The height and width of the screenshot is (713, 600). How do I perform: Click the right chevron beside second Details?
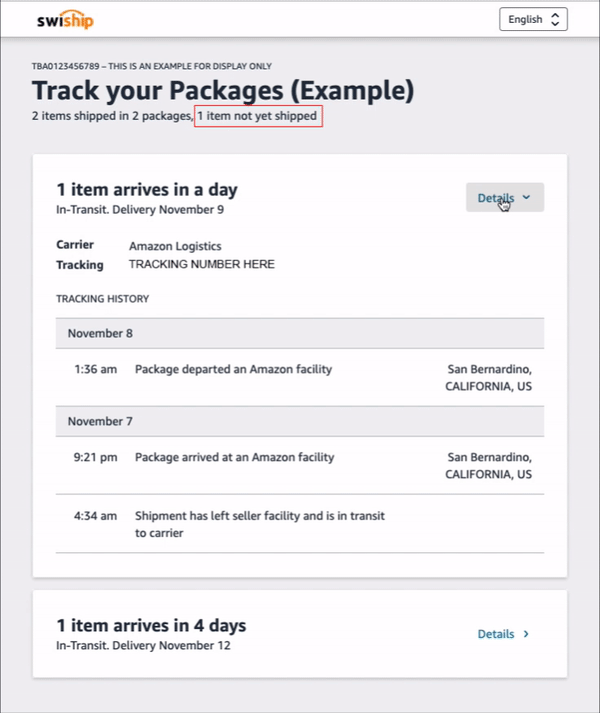coord(527,634)
